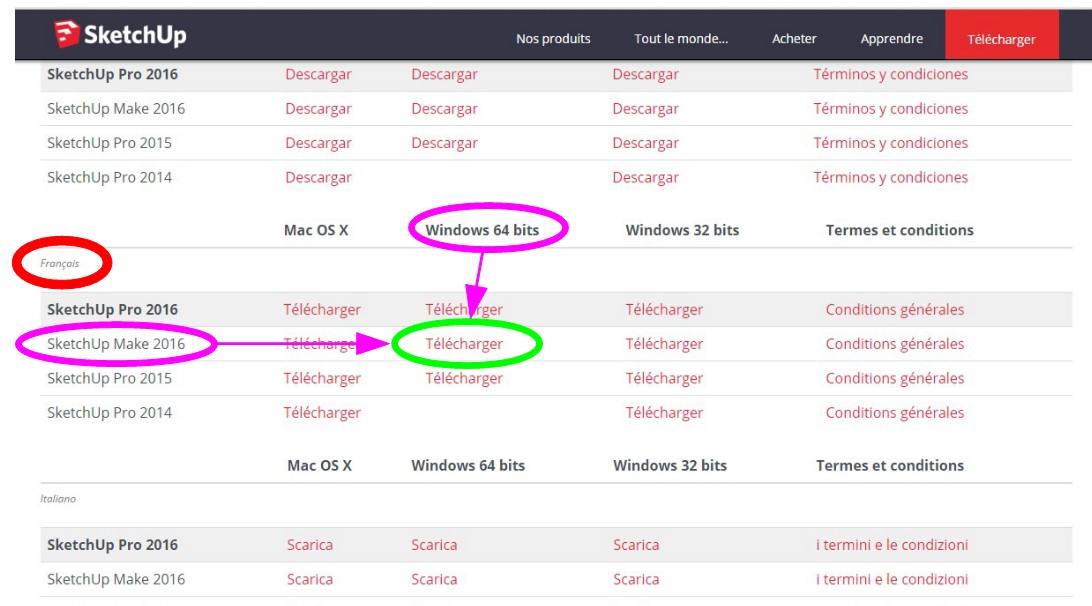Viewport: 1092px width, 606px height.
Task: Click the Windows 64 bits header above Français
Action: coord(482,230)
